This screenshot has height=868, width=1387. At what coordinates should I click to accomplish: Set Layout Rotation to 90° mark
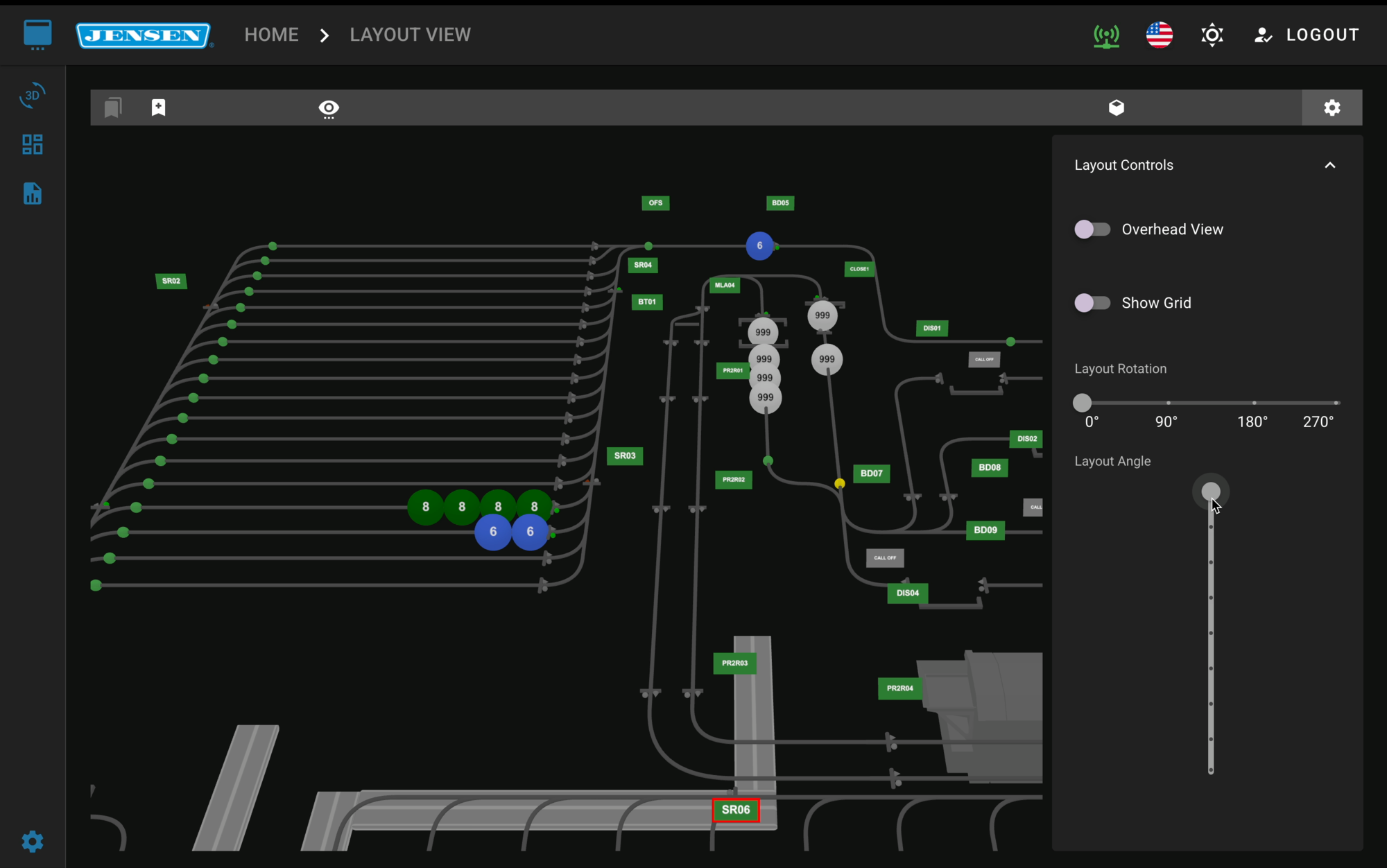tap(1169, 403)
